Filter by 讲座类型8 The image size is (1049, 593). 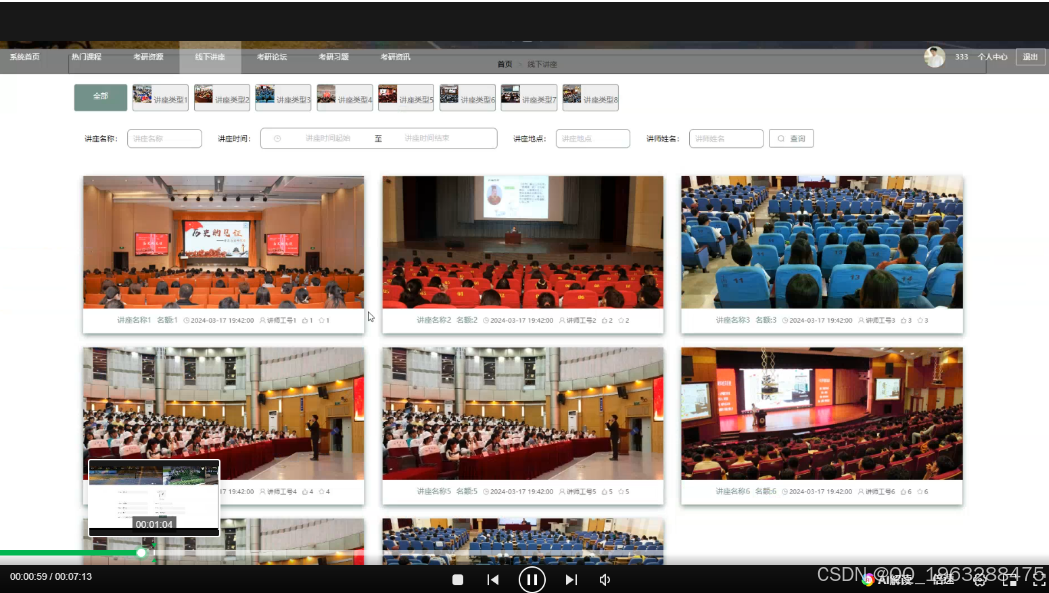coord(591,97)
